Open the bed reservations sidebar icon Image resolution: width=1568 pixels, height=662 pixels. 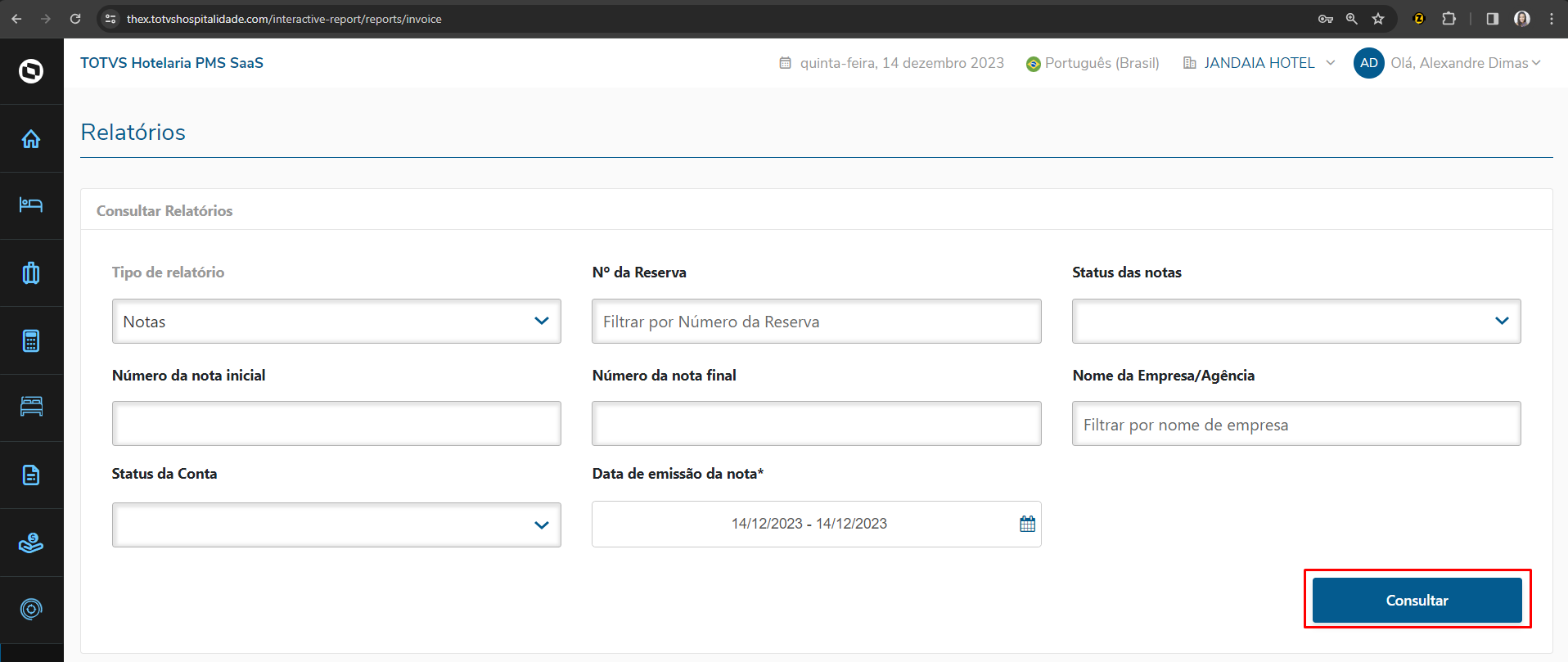click(31, 205)
